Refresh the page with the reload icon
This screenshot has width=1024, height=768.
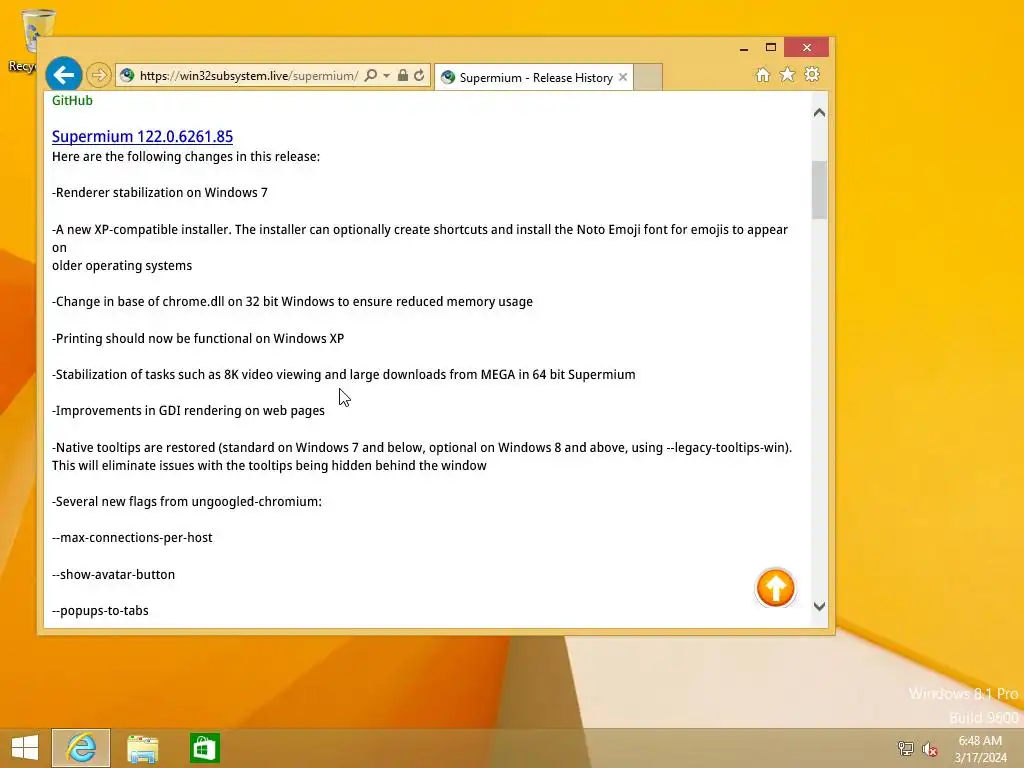click(x=419, y=76)
